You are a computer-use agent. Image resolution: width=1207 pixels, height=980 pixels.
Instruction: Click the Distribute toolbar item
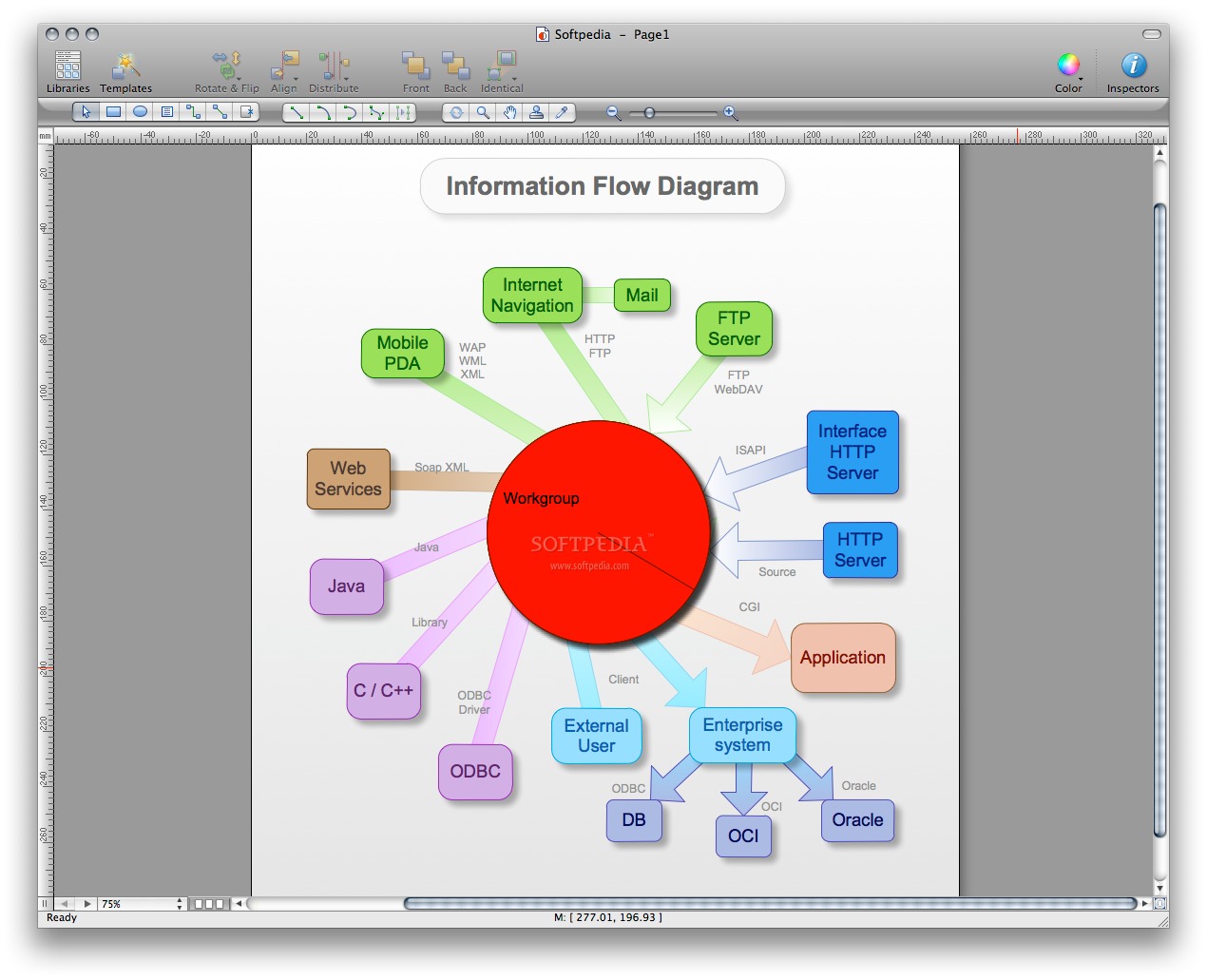coord(334,72)
